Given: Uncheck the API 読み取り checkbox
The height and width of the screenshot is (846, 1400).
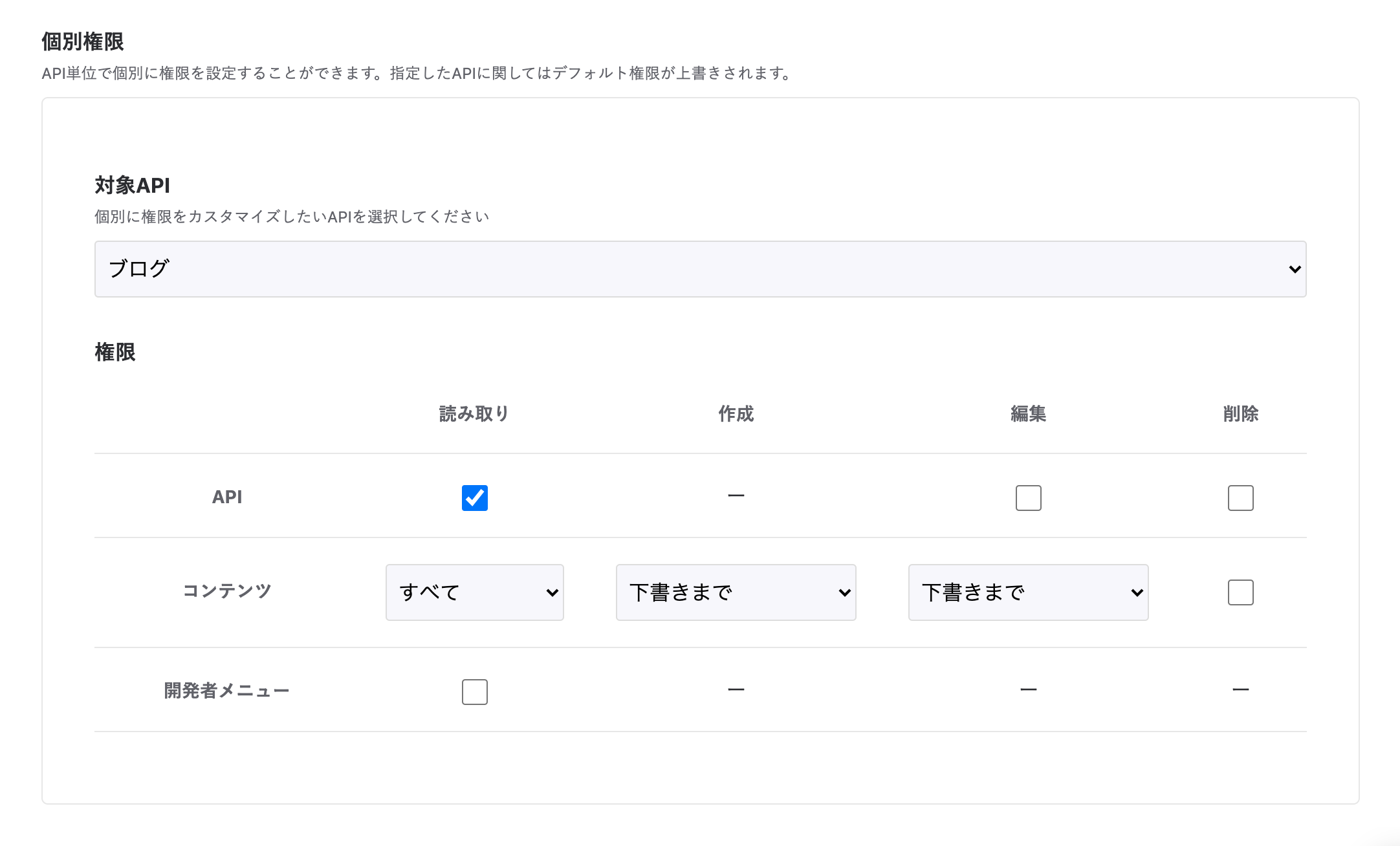Looking at the screenshot, I should point(474,498).
